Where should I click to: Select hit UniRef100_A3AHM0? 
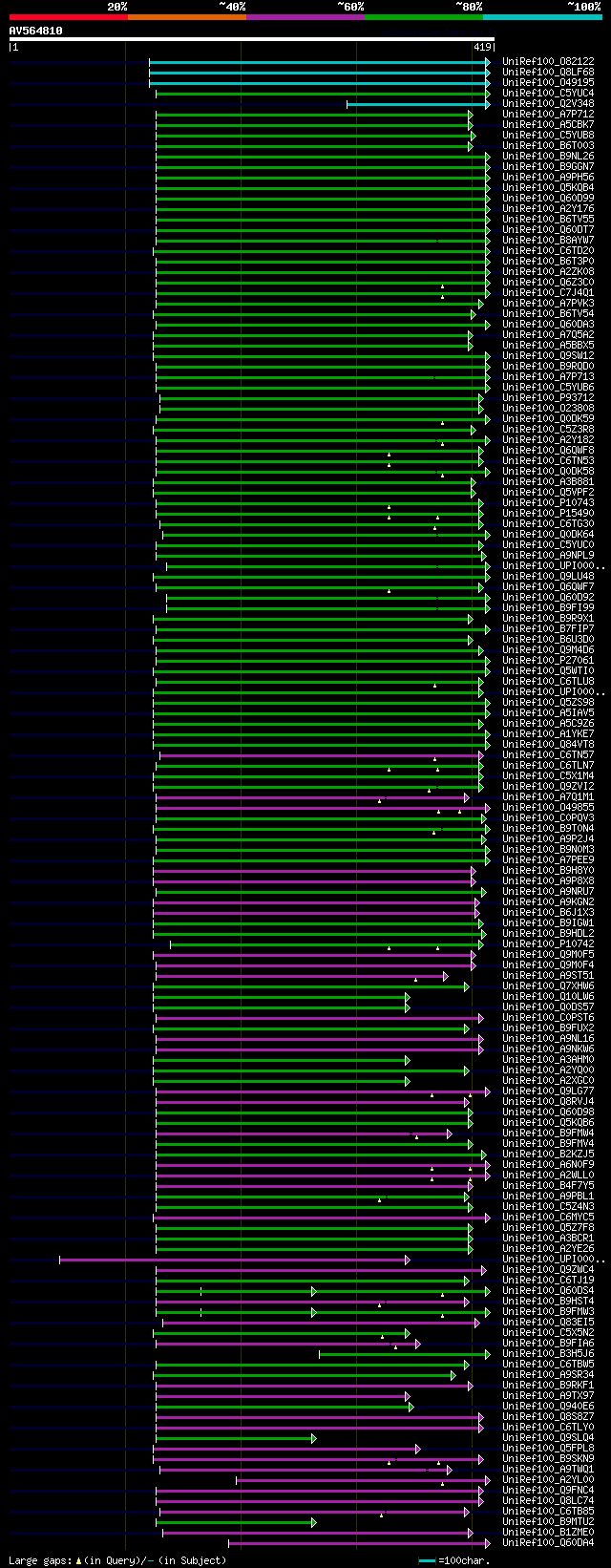pos(548,1060)
